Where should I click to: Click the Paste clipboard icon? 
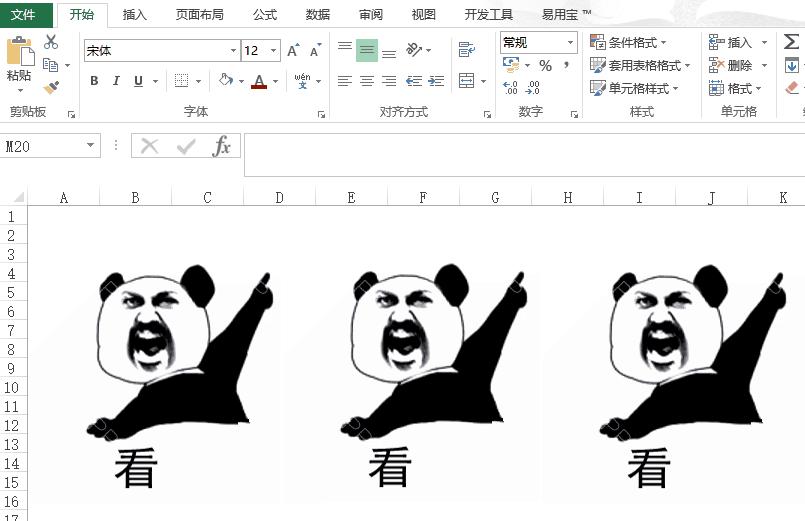20,51
